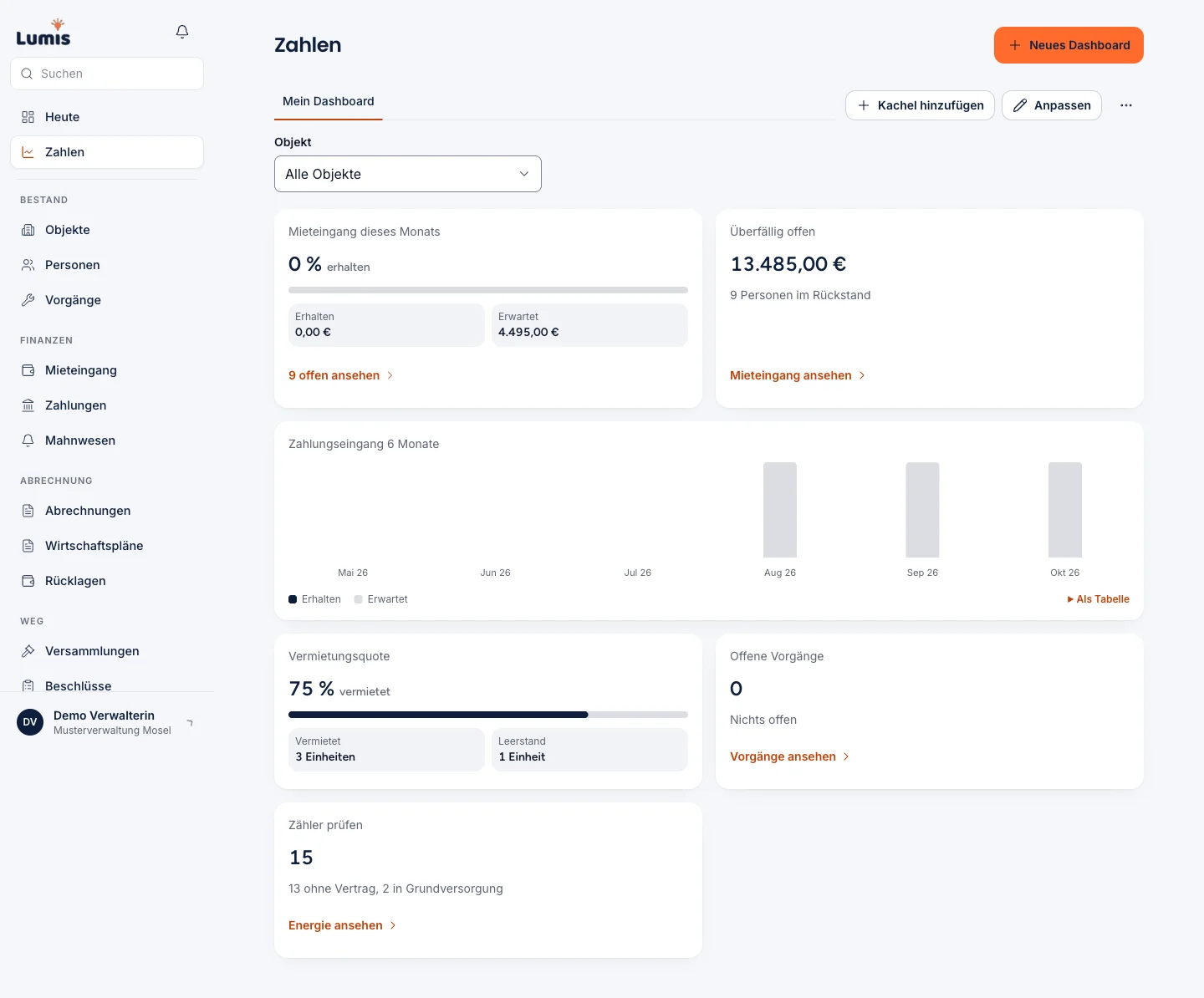Click the Anpassen button
1204x998 pixels.
coord(1052,105)
